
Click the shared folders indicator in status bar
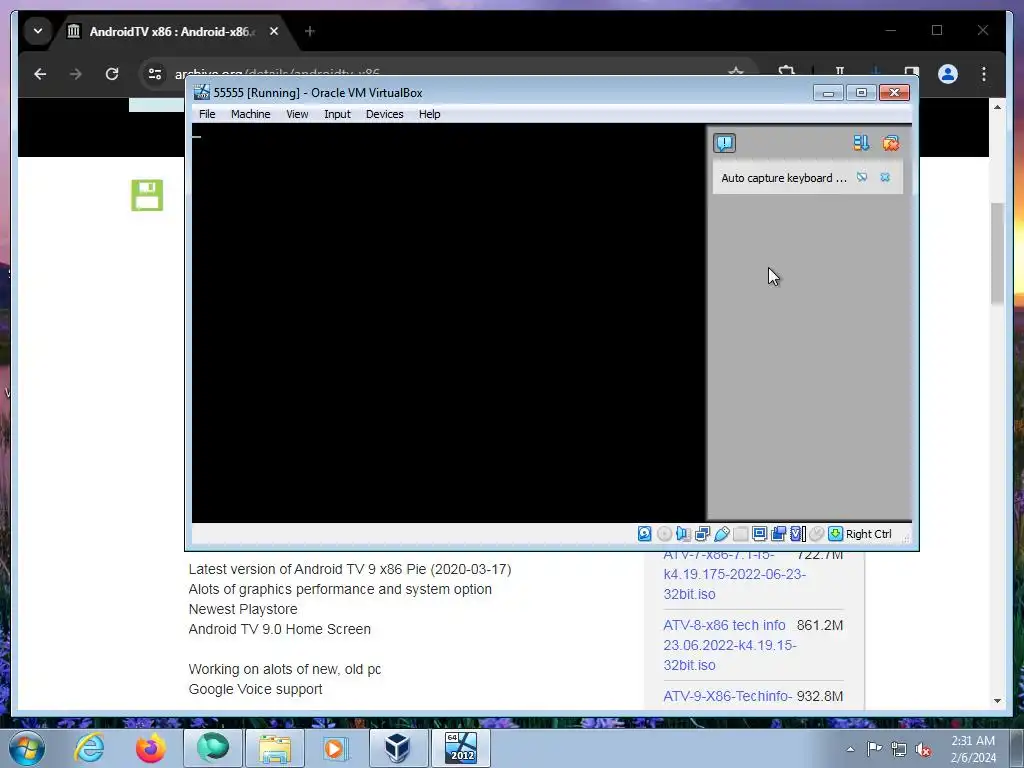coord(741,534)
